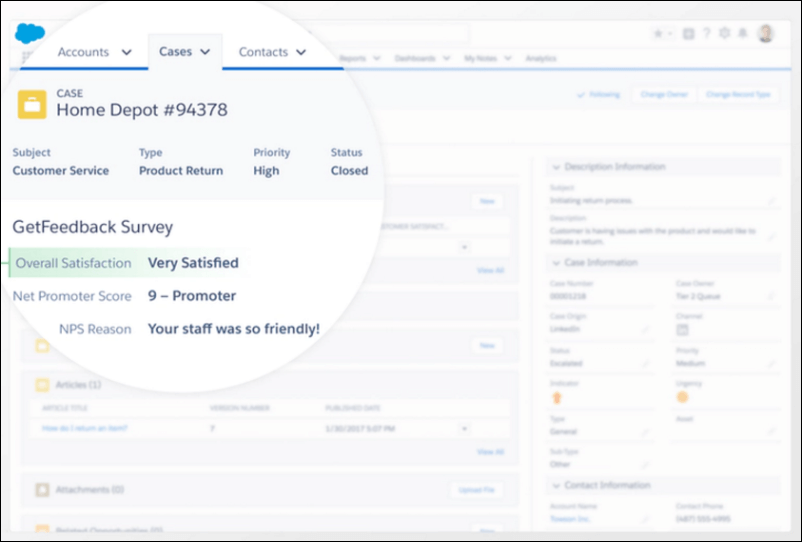Image resolution: width=802 pixels, height=542 pixels.
Task: Go to the Contacts tab
Action: click(x=263, y=52)
